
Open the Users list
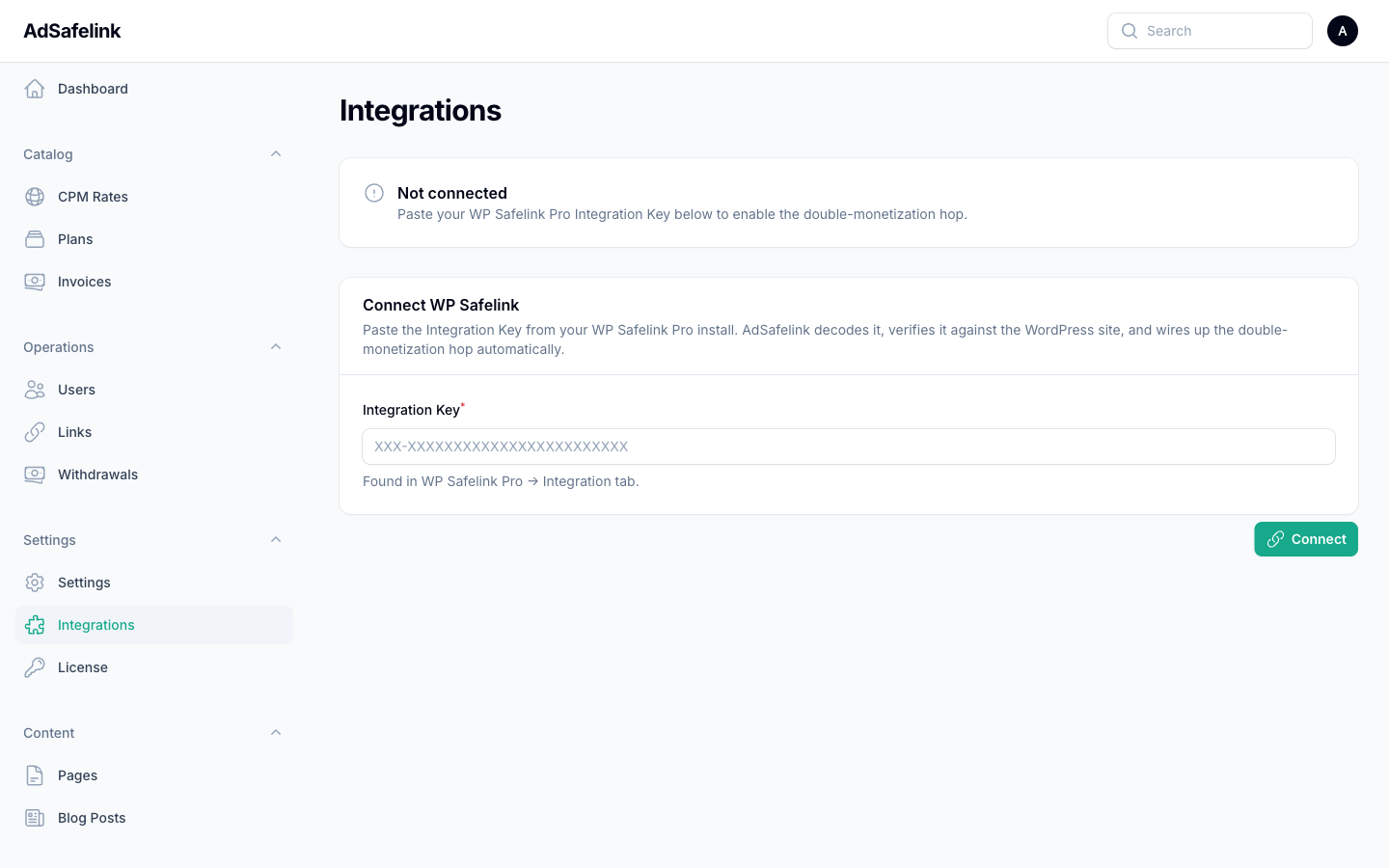(x=154, y=390)
